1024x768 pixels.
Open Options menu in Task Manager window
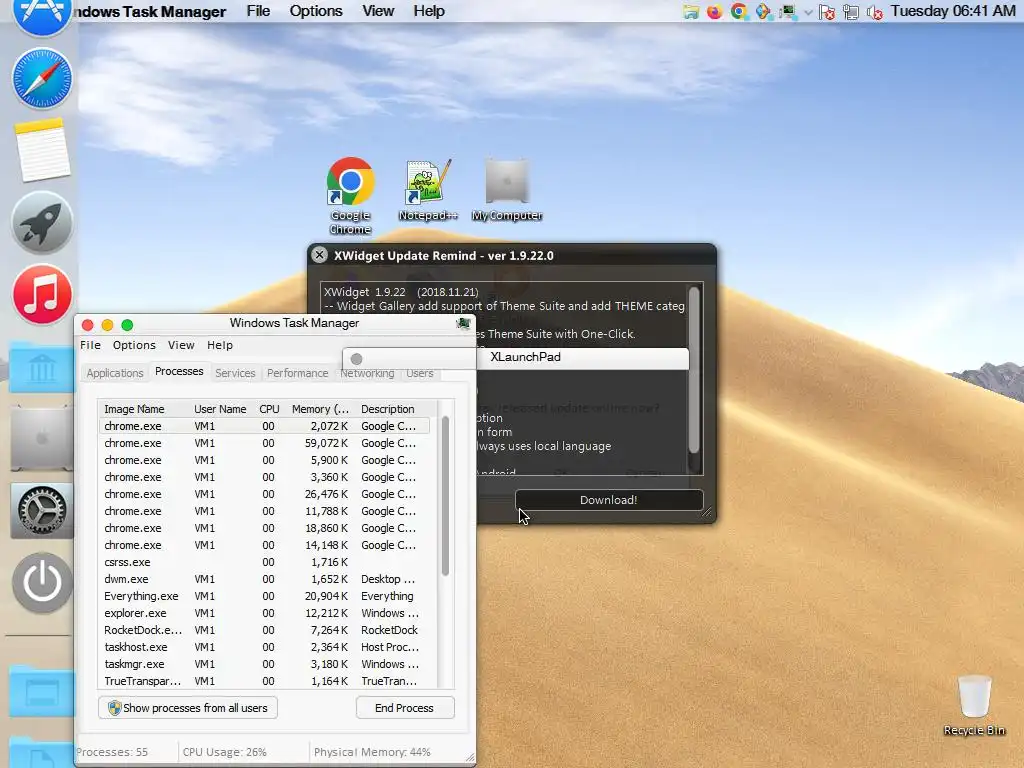coord(134,345)
